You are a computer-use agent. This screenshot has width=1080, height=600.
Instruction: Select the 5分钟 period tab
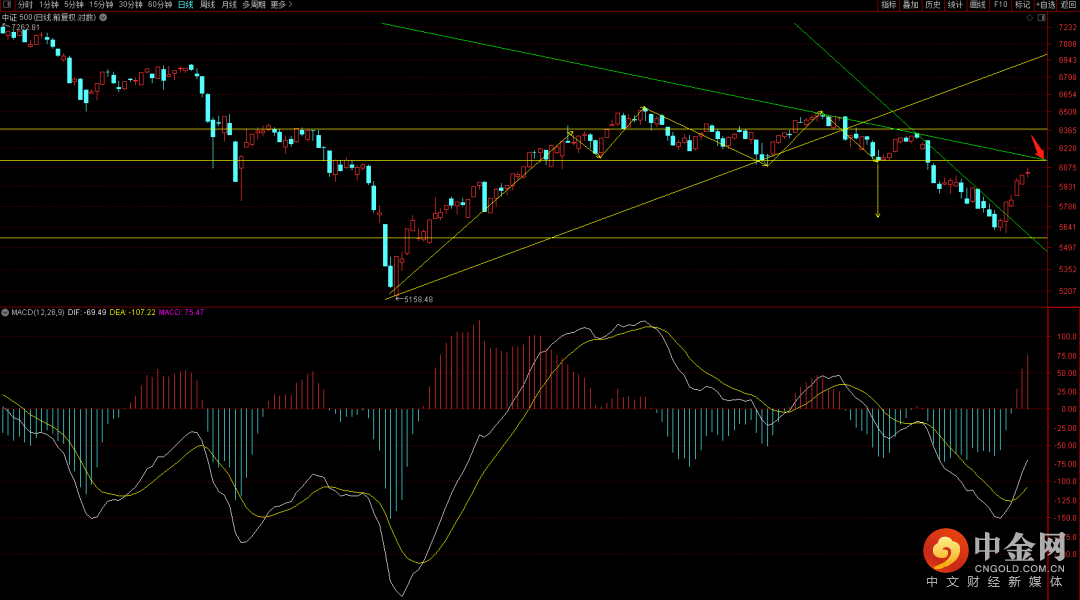[x=74, y=5]
